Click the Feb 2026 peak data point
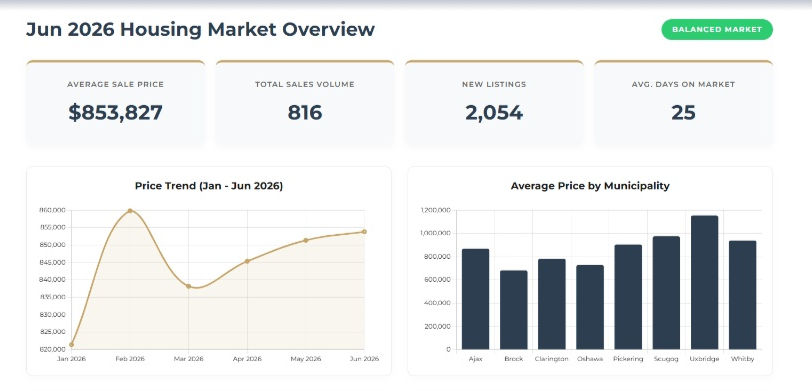This screenshot has width=812, height=391. tap(130, 211)
